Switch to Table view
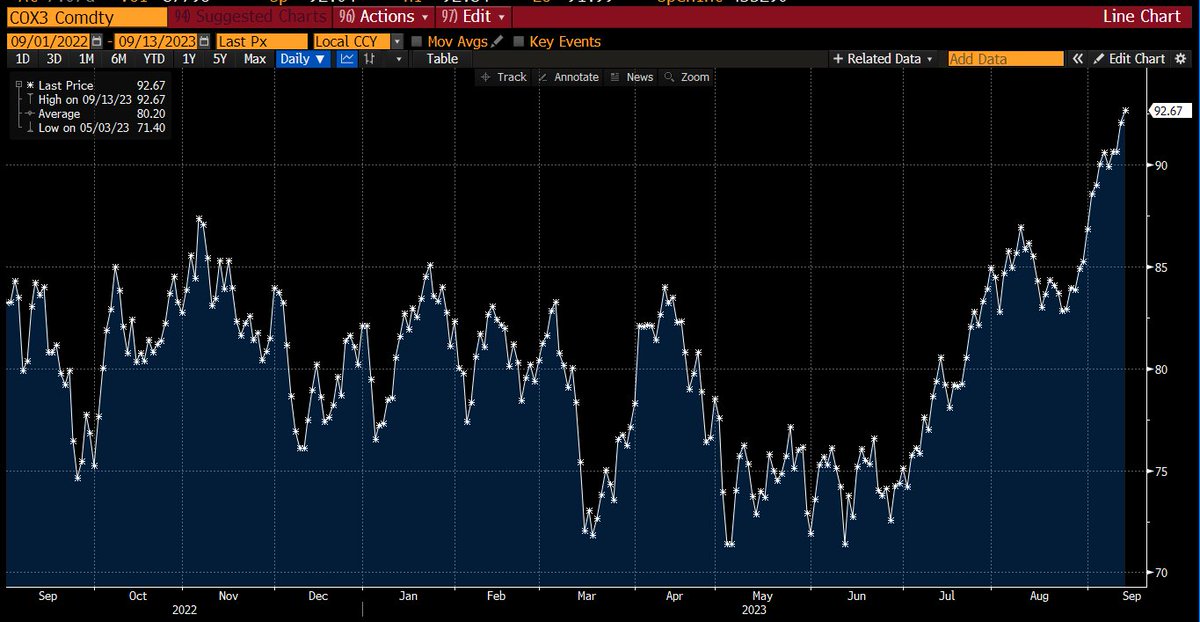Image resolution: width=1200 pixels, height=622 pixels. (x=442, y=59)
